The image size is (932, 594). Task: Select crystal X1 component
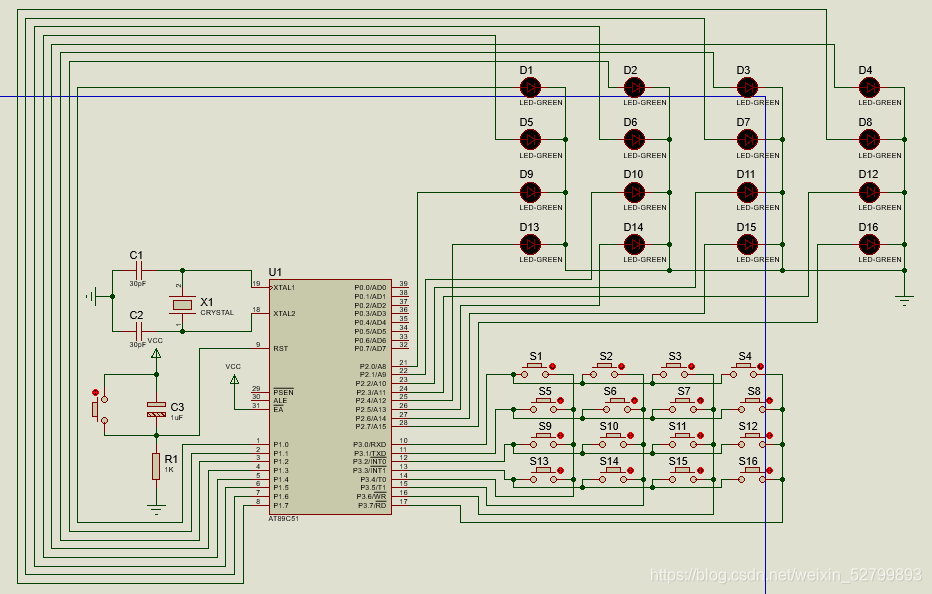(x=182, y=305)
